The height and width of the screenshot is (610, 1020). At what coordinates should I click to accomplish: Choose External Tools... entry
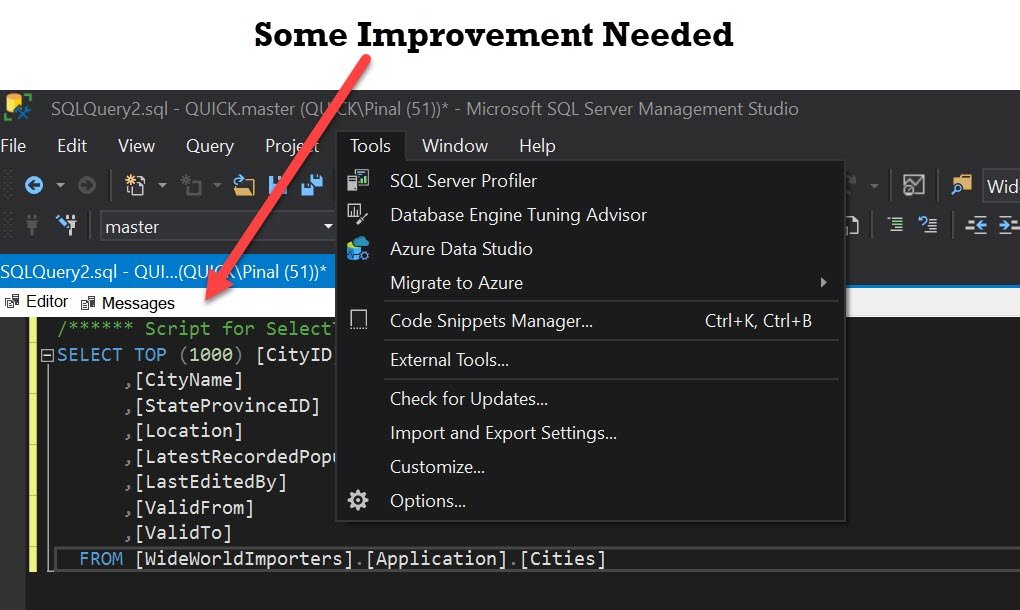(591, 360)
